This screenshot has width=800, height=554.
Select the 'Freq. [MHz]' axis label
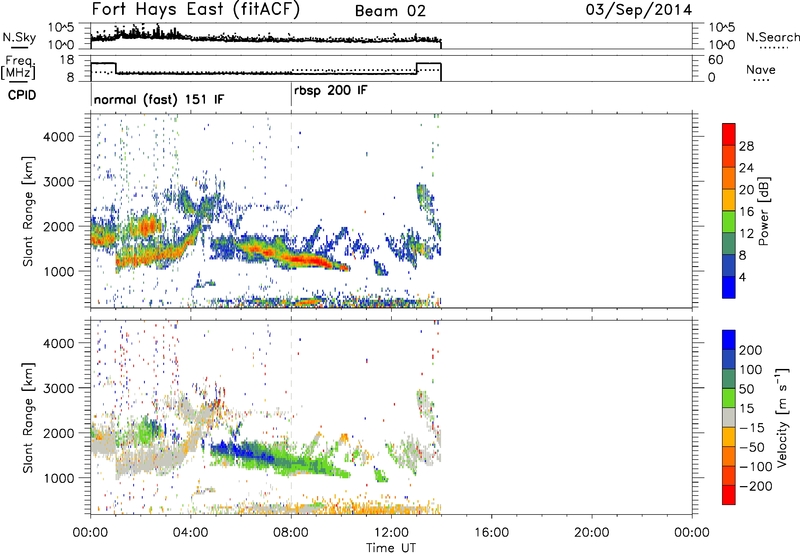(18, 68)
